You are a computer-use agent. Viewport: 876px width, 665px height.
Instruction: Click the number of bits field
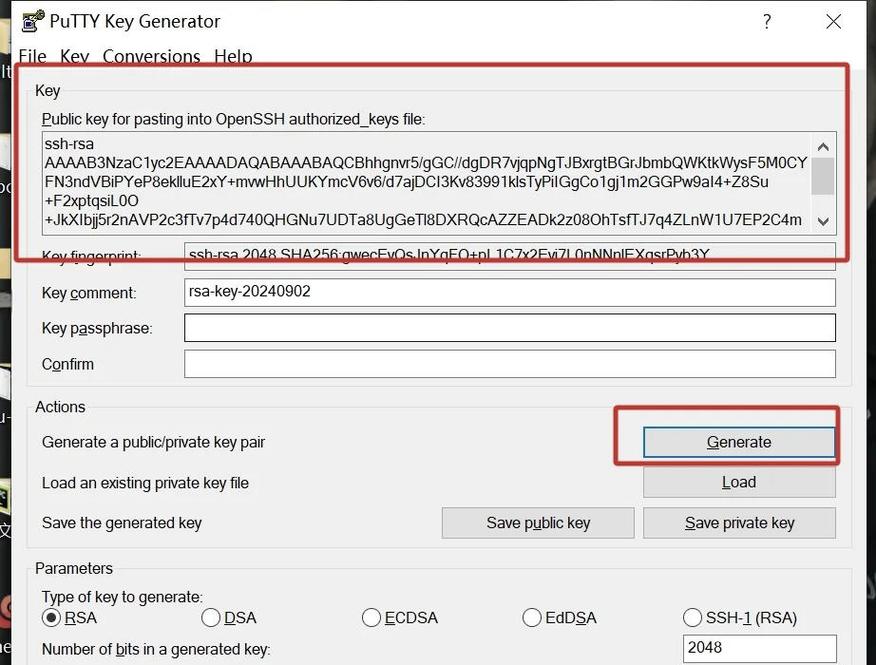(760, 648)
